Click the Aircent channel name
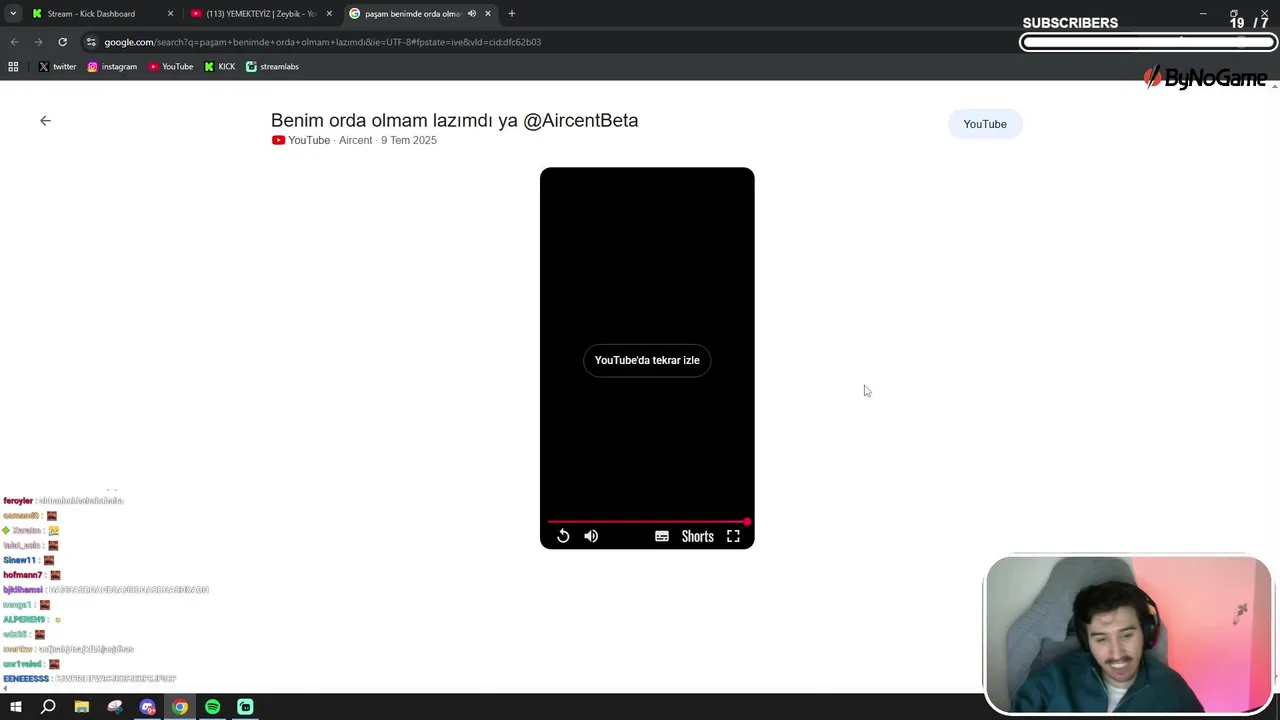Image resolution: width=1280 pixels, height=720 pixels. pos(355,140)
